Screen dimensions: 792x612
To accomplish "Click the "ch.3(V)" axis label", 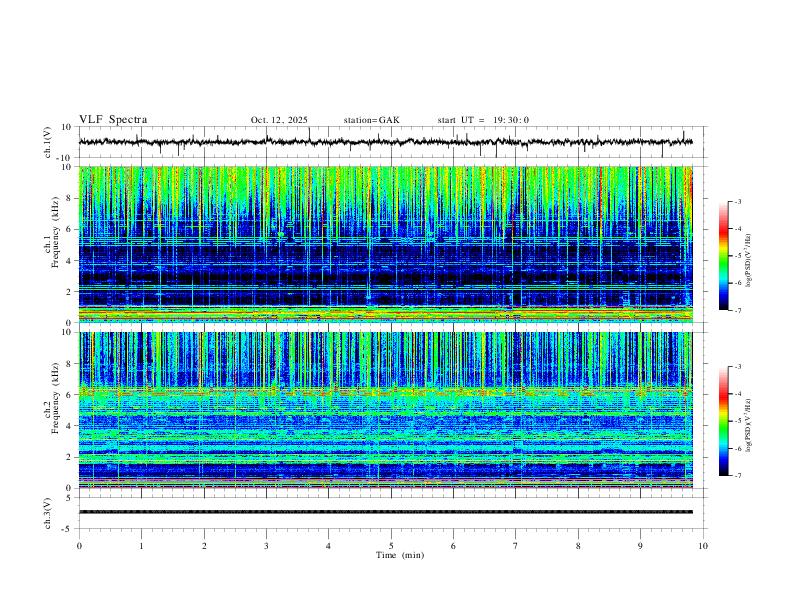I will click(x=48, y=513).
